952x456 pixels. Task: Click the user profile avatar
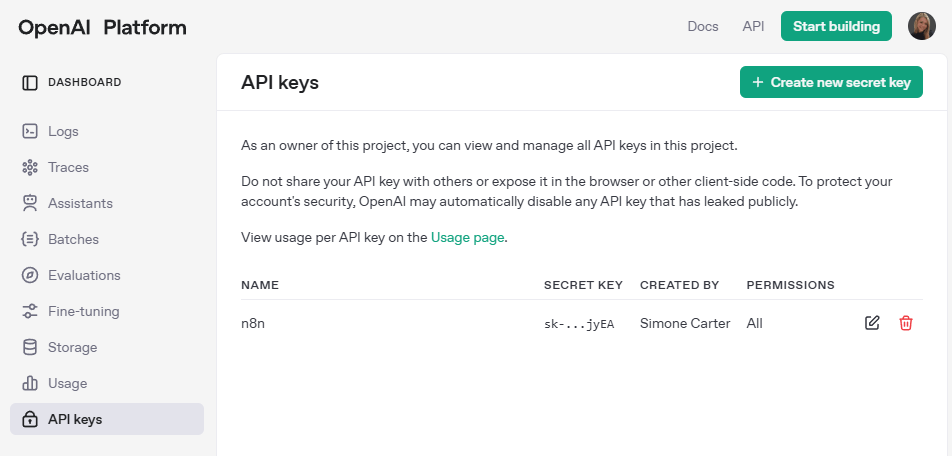[921, 27]
